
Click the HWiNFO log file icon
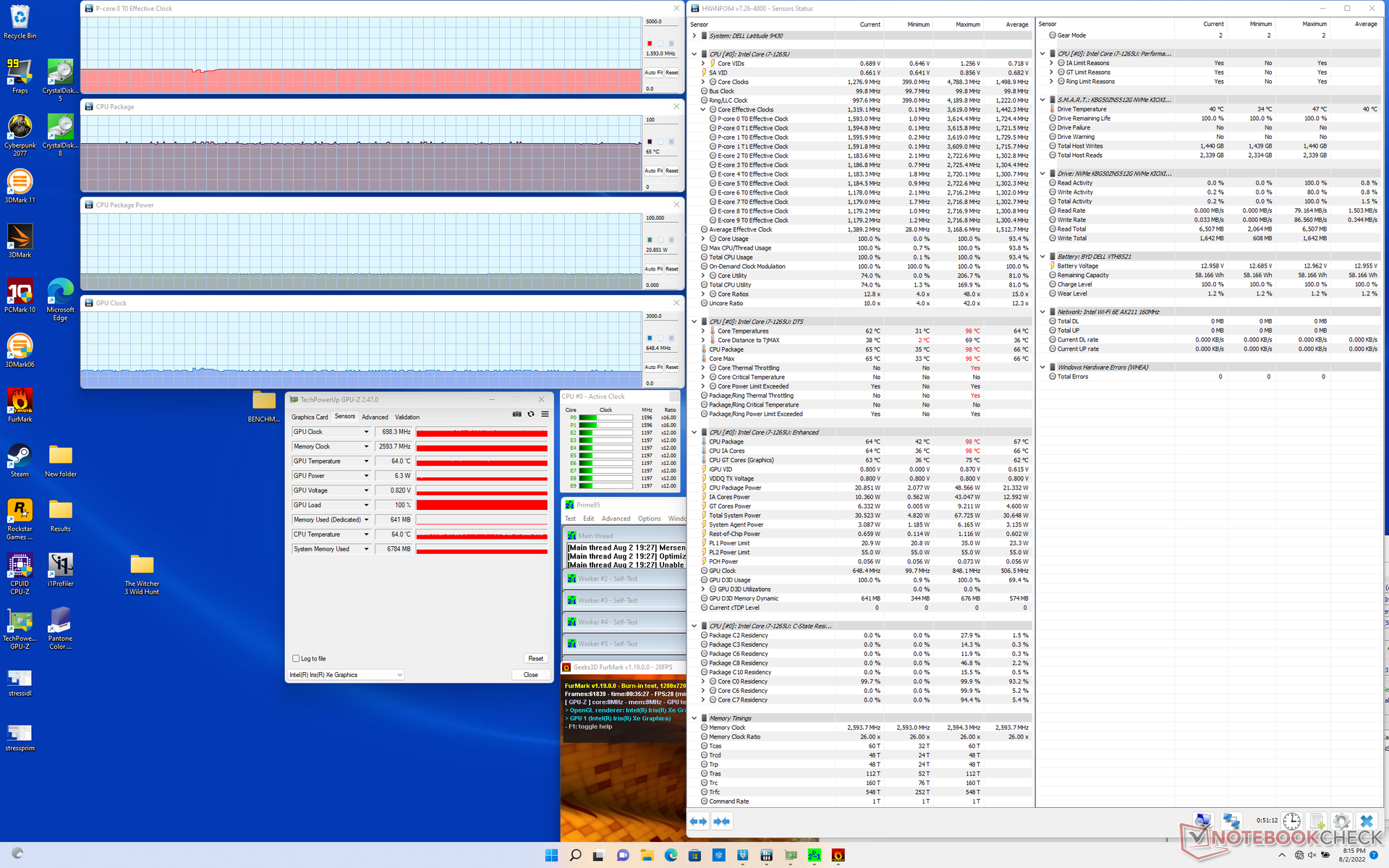point(1317,821)
